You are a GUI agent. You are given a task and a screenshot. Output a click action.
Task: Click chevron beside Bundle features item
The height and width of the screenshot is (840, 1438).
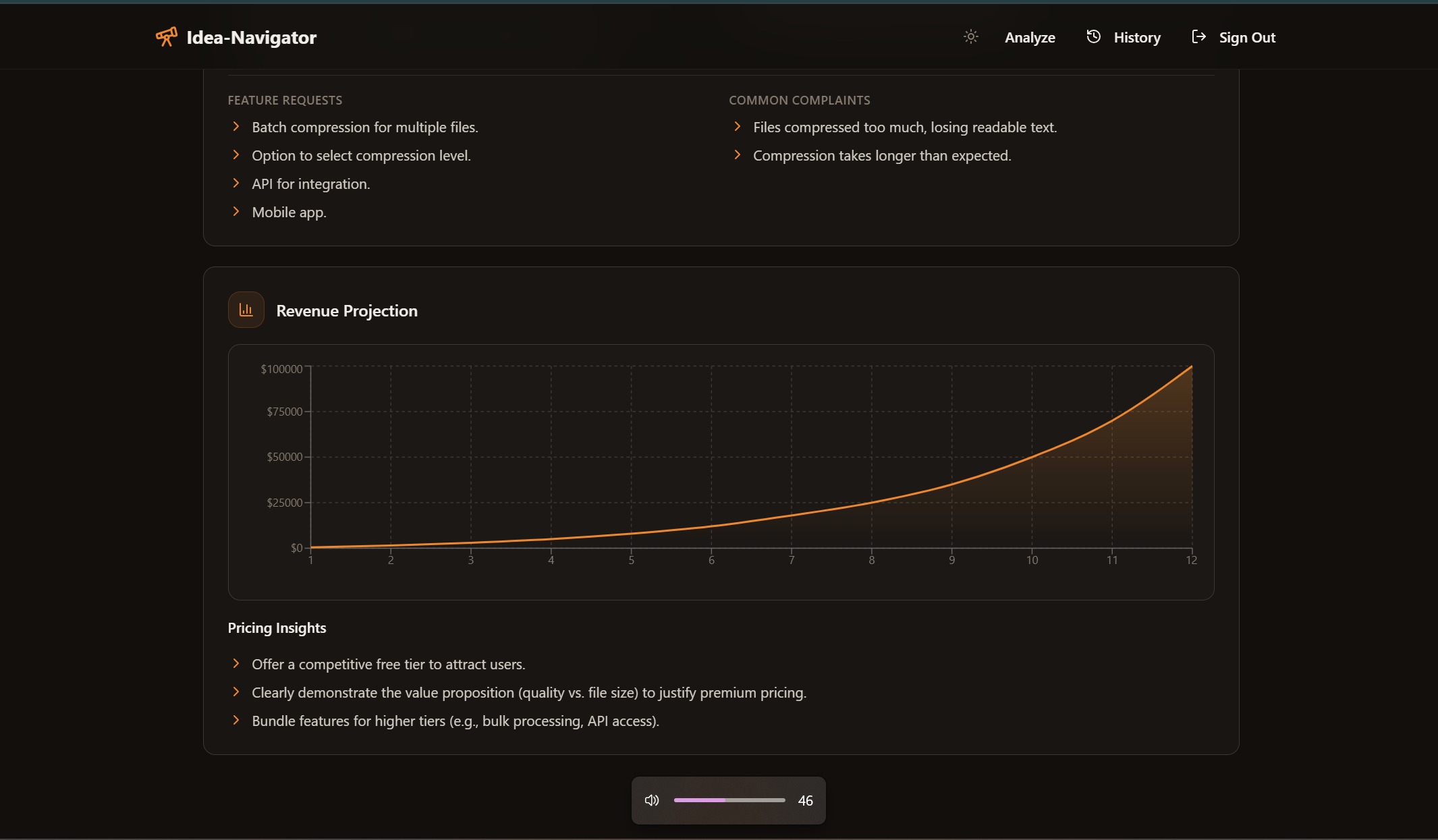(x=236, y=720)
